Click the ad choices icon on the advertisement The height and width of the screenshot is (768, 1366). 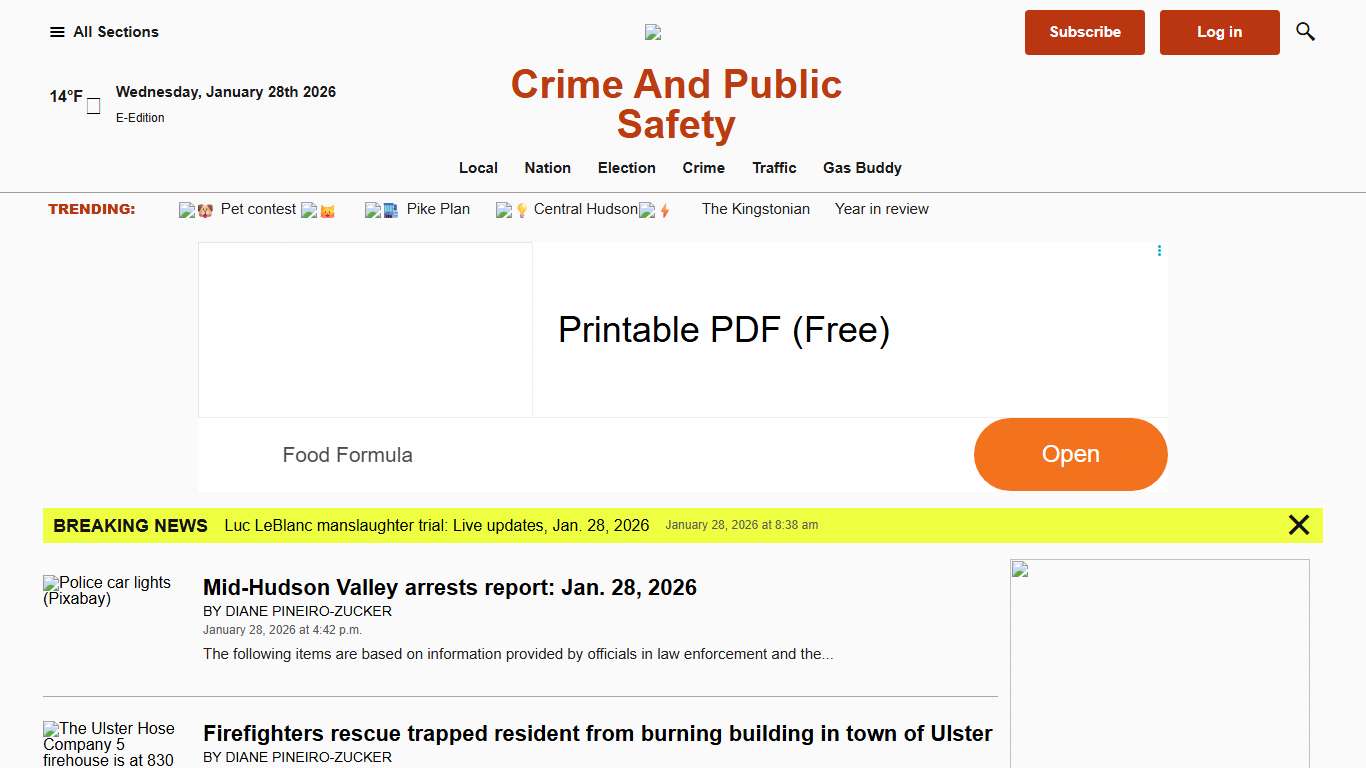[x=1158, y=250]
